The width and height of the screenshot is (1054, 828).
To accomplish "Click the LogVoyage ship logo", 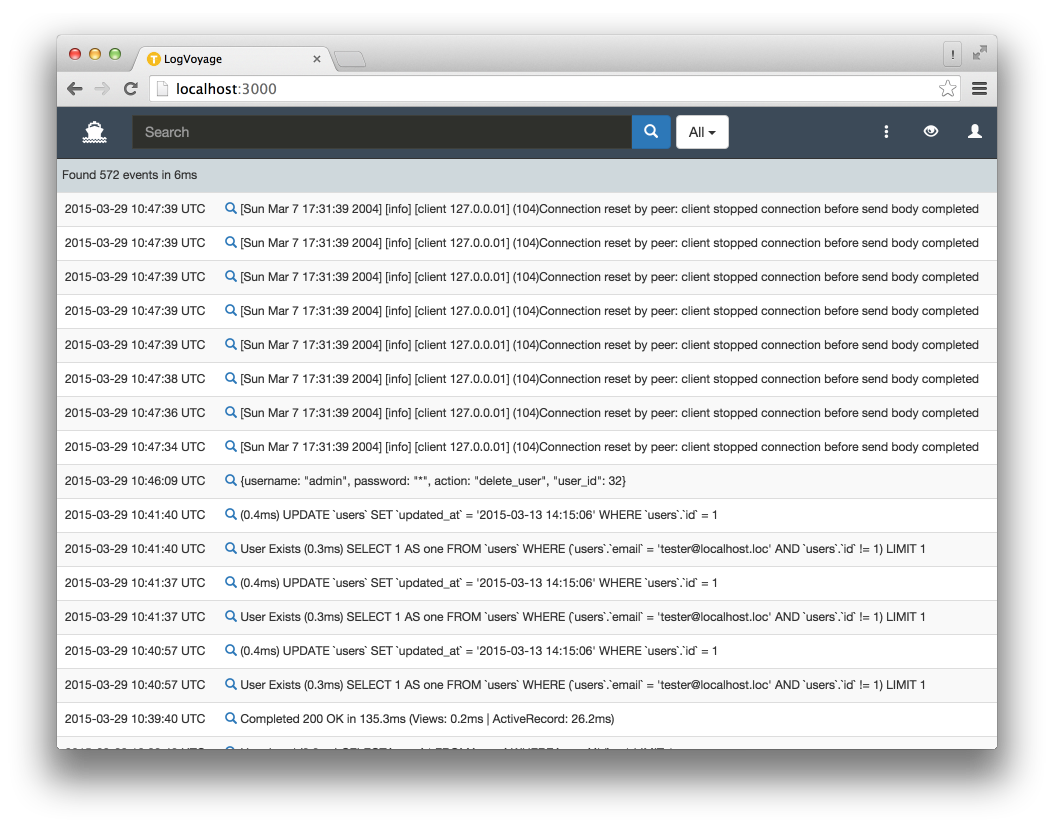I will 95,132.
